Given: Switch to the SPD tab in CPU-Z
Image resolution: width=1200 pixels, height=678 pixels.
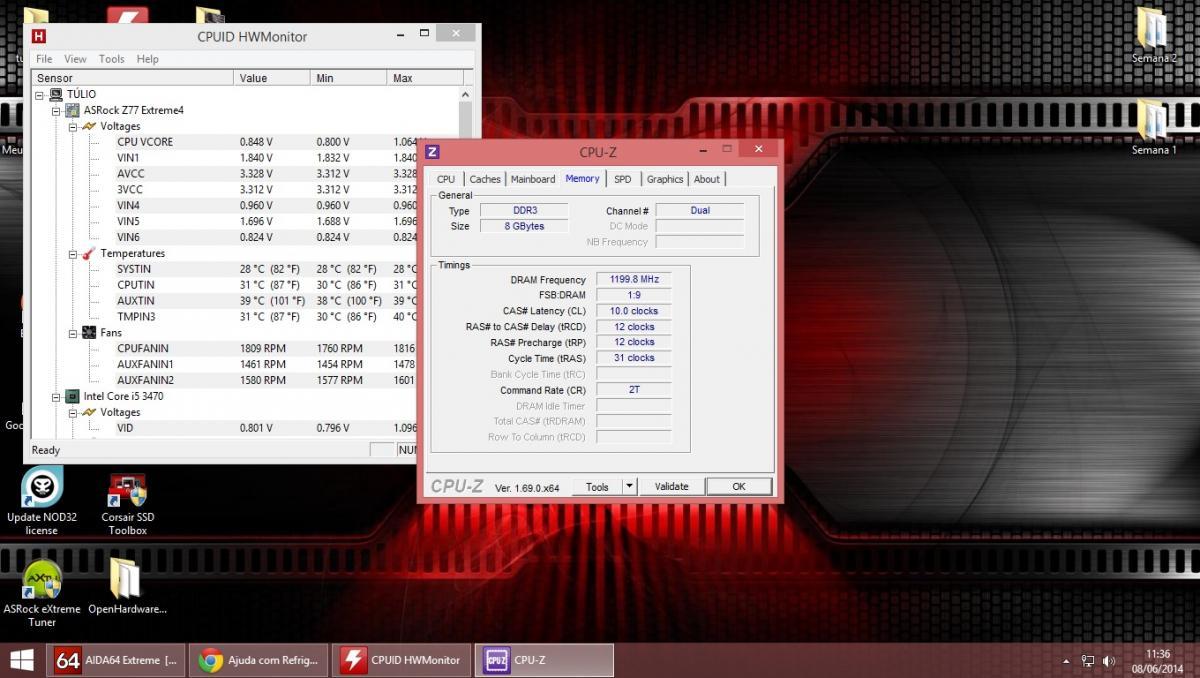Looking at the screenshot, I should (x=623, y=179).
